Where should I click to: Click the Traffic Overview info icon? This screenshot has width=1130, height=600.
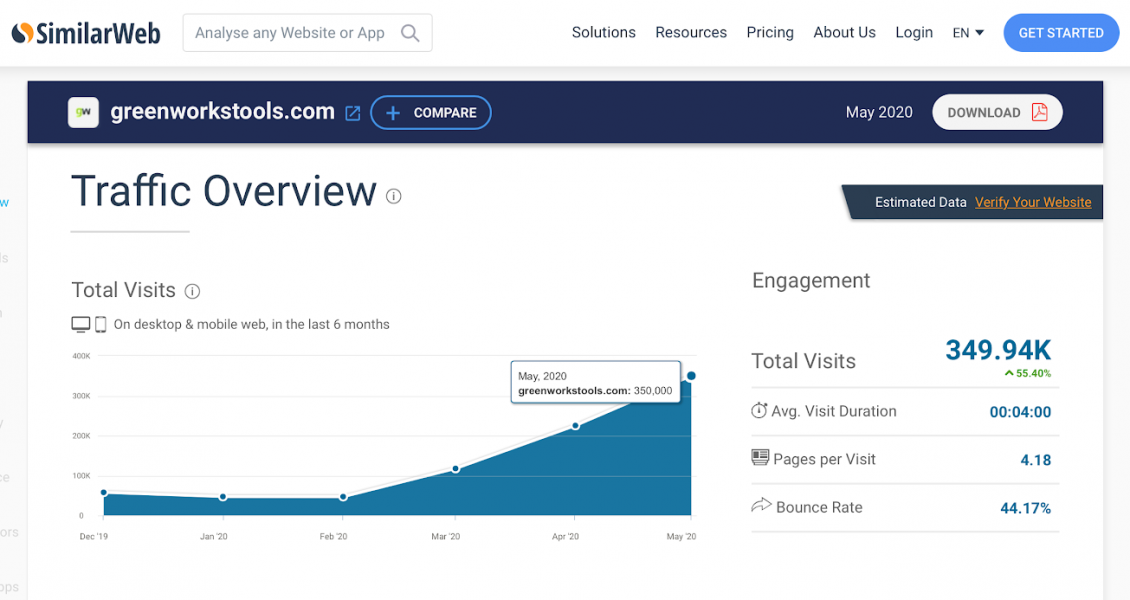(393, 196)
